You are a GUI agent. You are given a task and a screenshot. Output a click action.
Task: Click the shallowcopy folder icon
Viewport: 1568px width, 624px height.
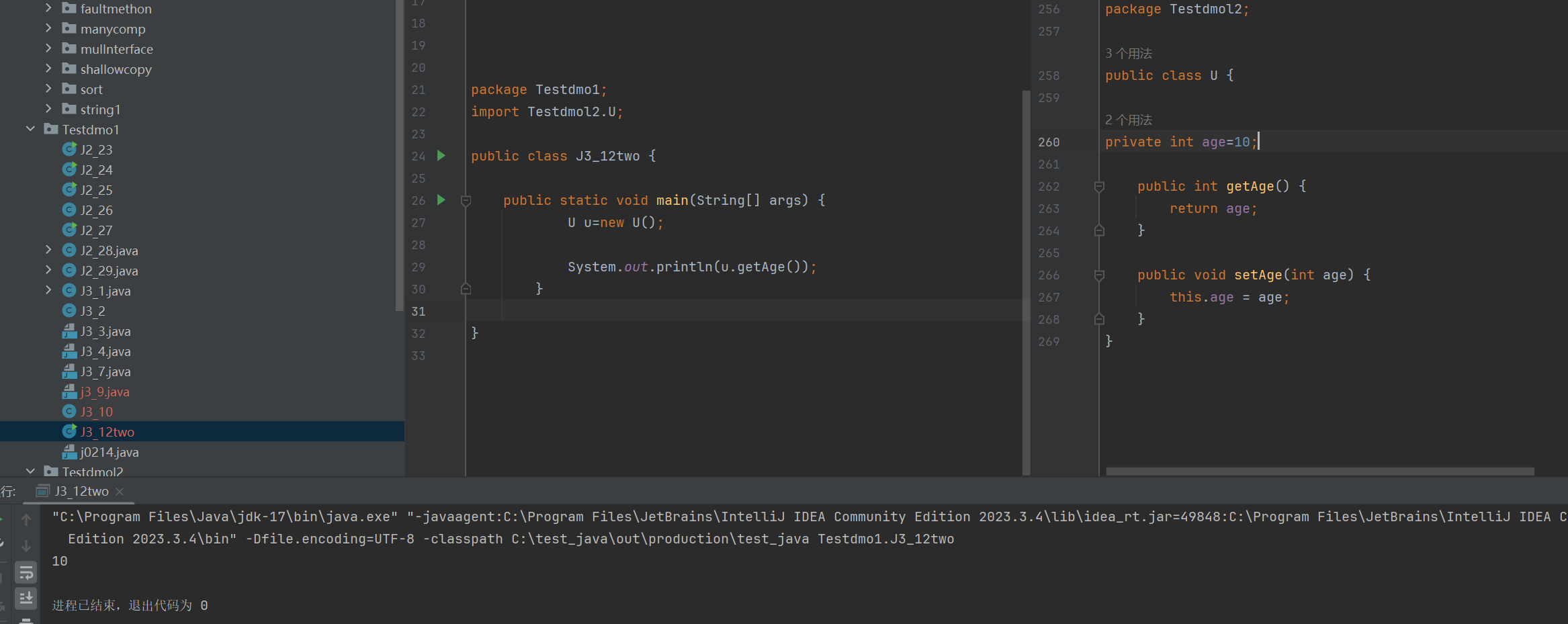(69, 68)
